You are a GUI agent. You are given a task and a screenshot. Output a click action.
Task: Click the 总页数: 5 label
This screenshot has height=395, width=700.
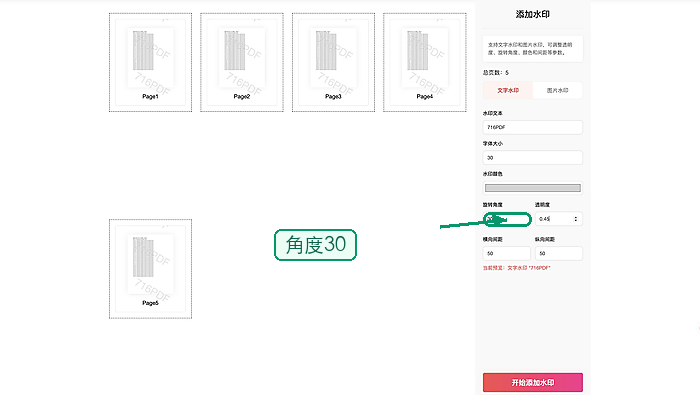coord(496,72)
